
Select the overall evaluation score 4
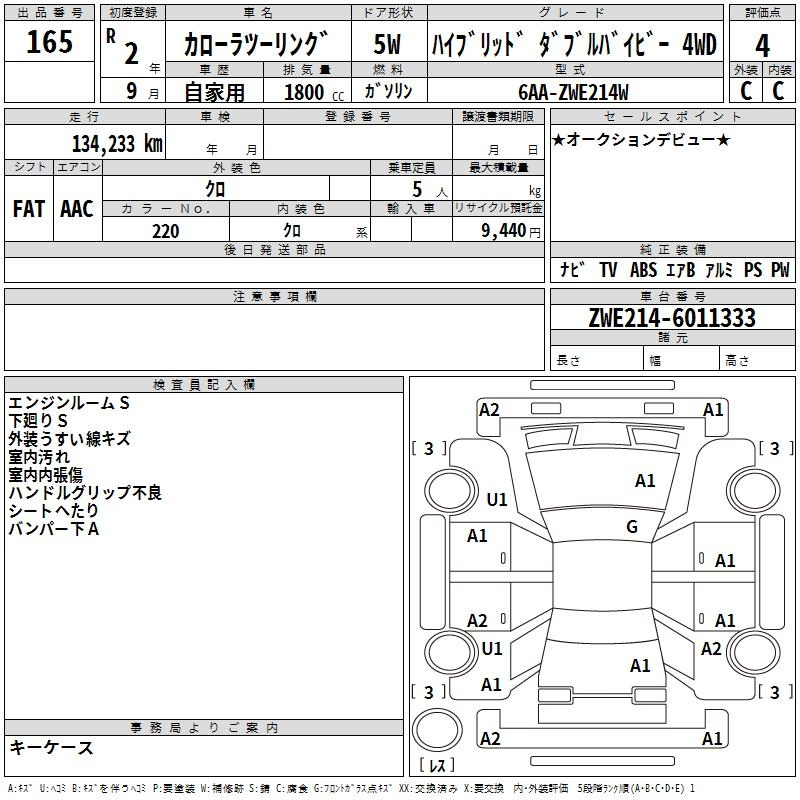[x=763, y=45]
